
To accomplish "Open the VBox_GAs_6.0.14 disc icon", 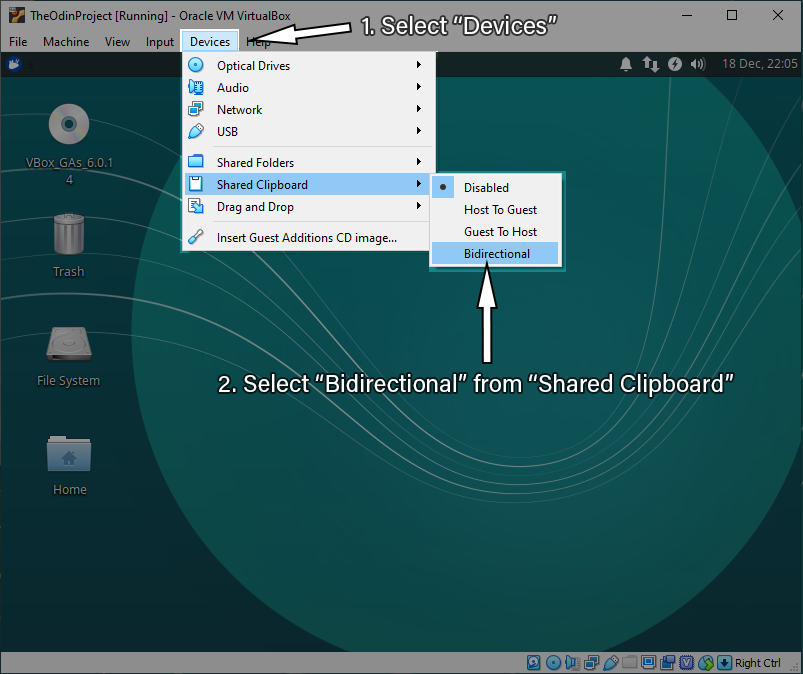I will click(x=69, y=126).
